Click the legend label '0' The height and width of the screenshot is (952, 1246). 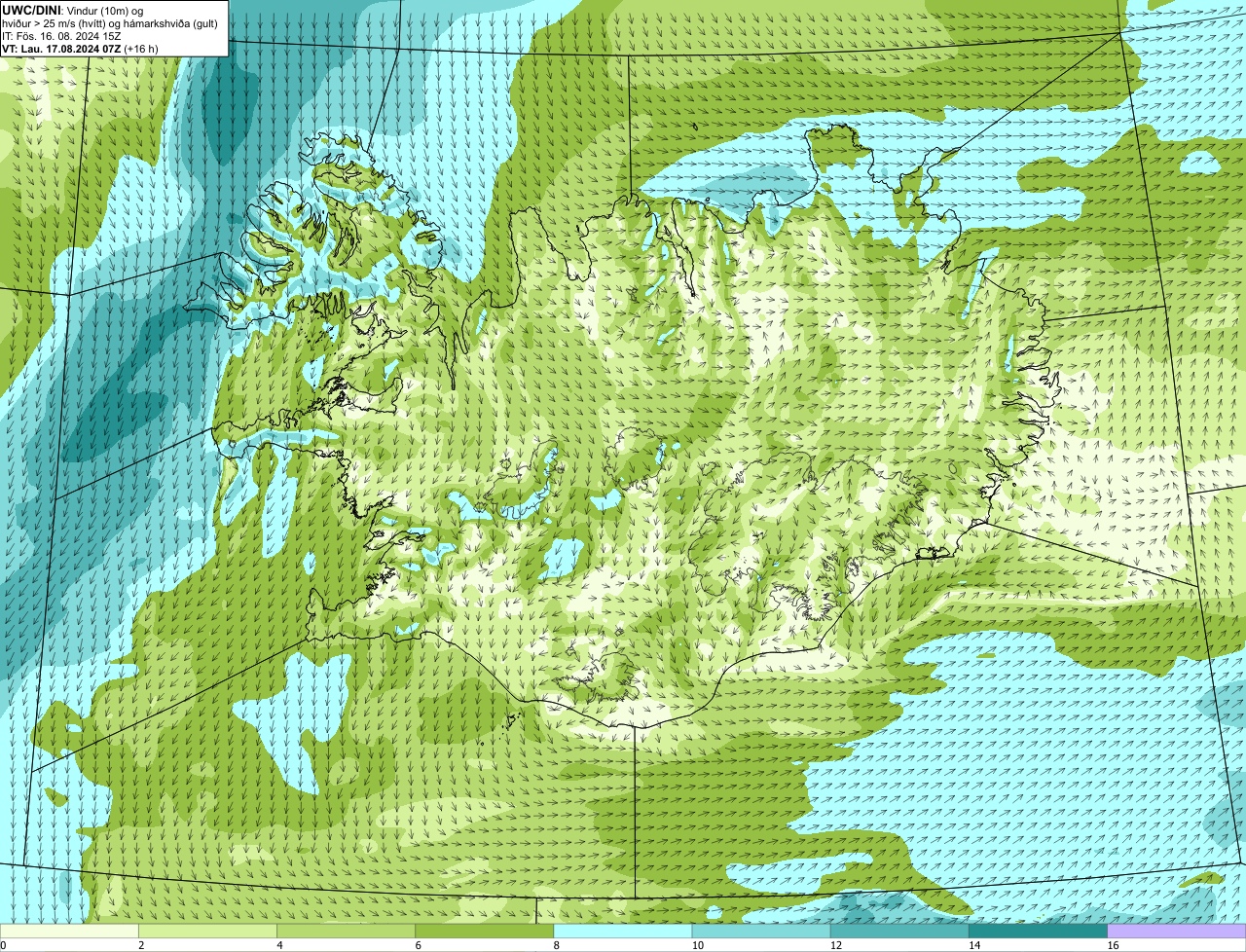(x=3, y=945)
